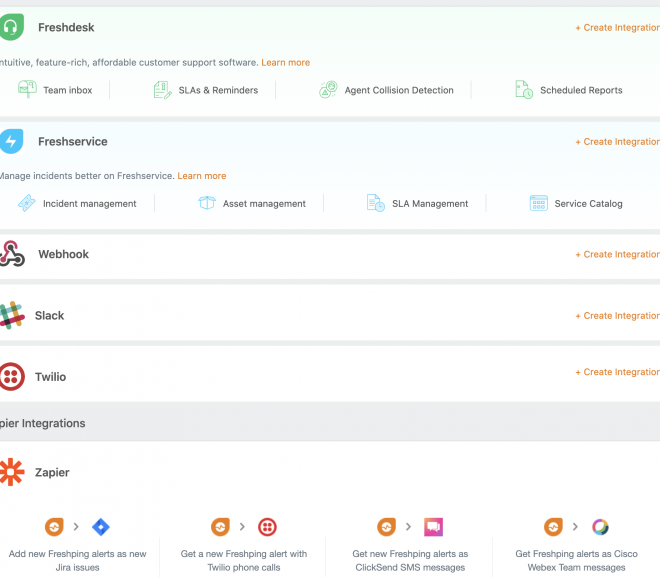Click the Freshservice lightning bolt logo

click(x=11, y=141)
